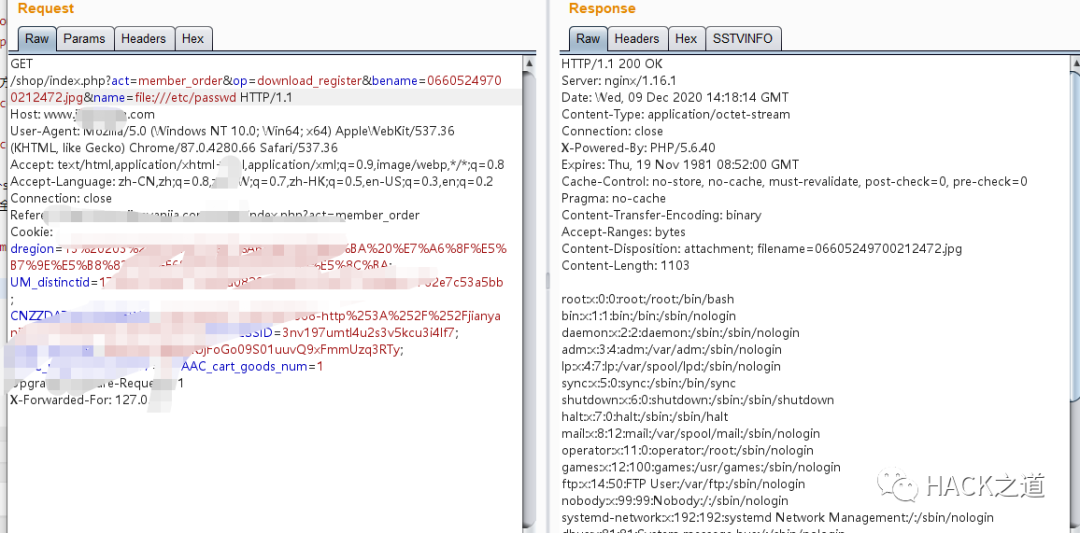Click the 'X-Forwarded-For' request header
Screen dimensions: 1080x533
[x=79, y=400]
